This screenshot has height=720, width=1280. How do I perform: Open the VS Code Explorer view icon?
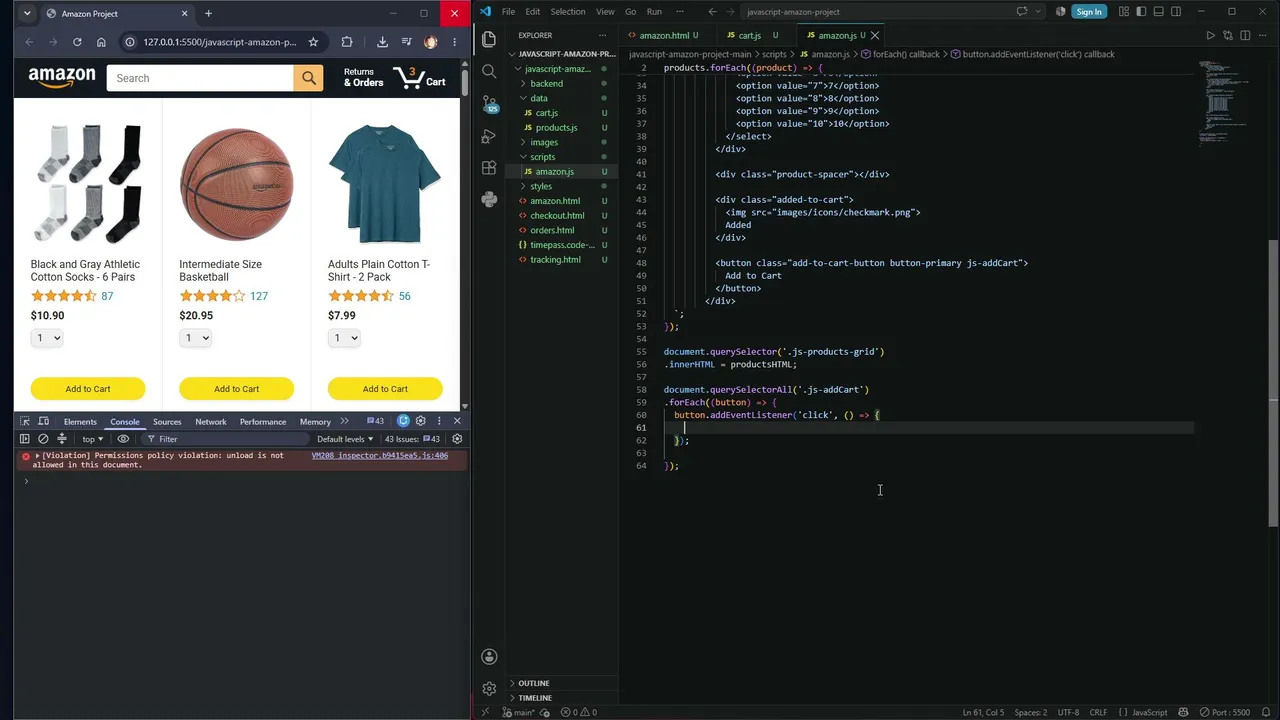489,39
